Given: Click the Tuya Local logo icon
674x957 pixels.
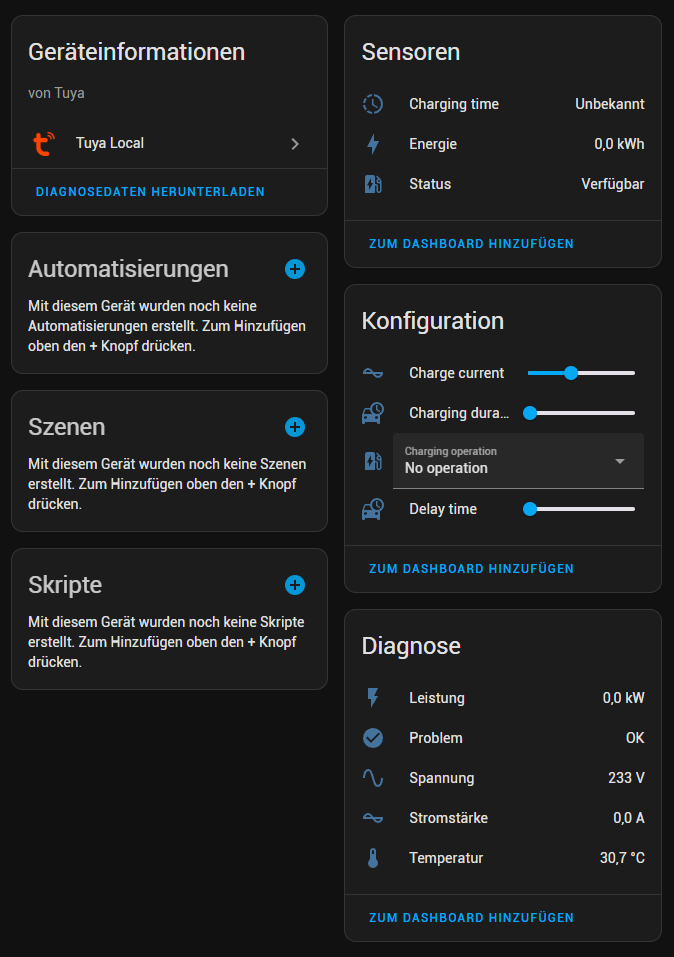Looking at the screenshot, I should tap(43, 144).
